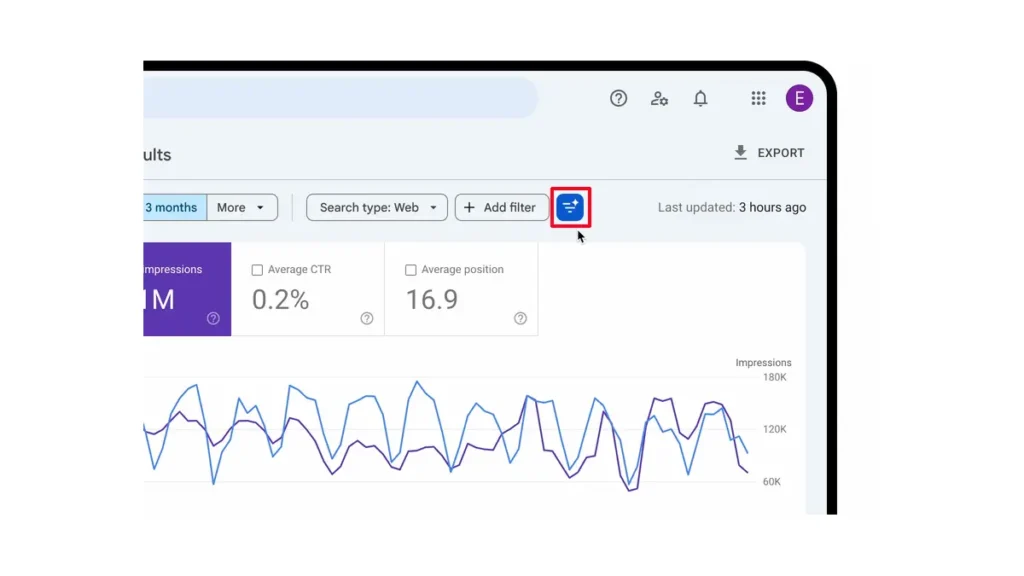
Task: Click the blue AI filter sparkle icon
Action: pyautogui.click(x=570, y=207)
